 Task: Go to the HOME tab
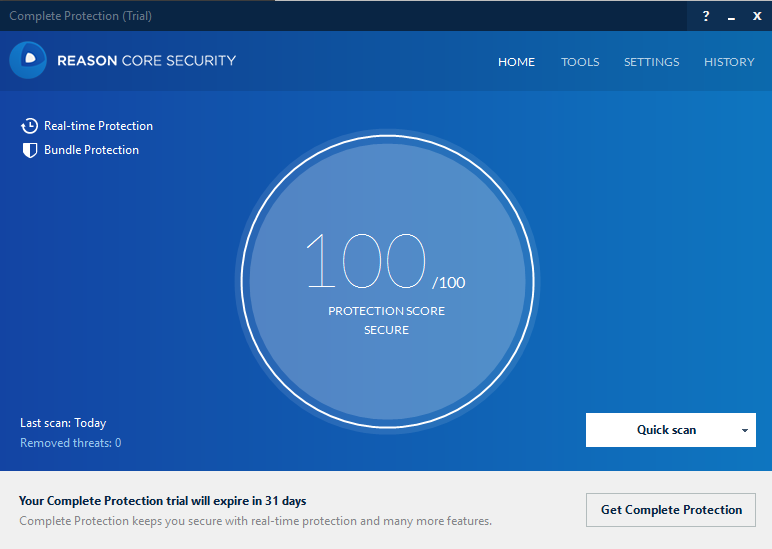[x=516, y=62]
